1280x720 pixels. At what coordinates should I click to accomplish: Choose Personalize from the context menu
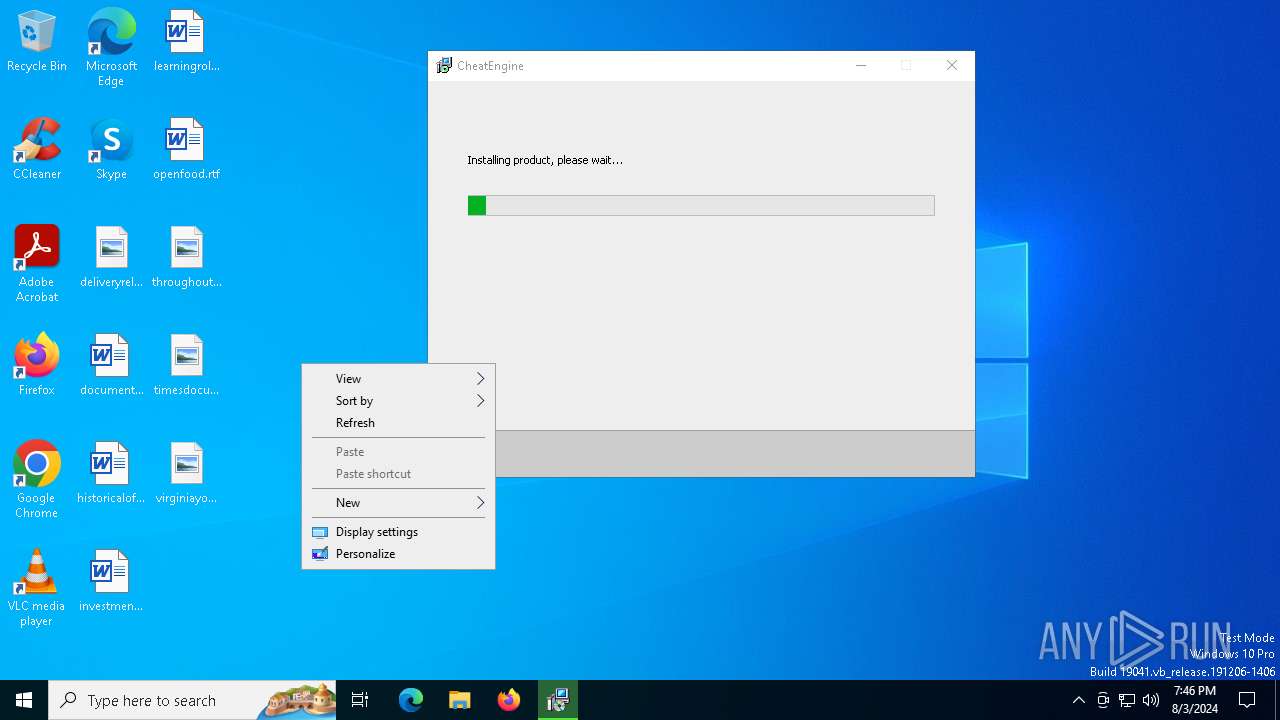398,554
